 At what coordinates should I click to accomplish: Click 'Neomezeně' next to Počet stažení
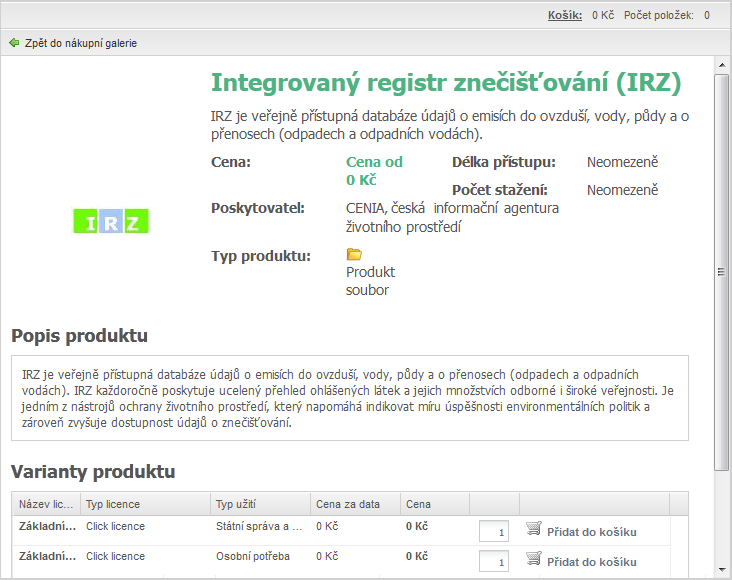[622, 191]
